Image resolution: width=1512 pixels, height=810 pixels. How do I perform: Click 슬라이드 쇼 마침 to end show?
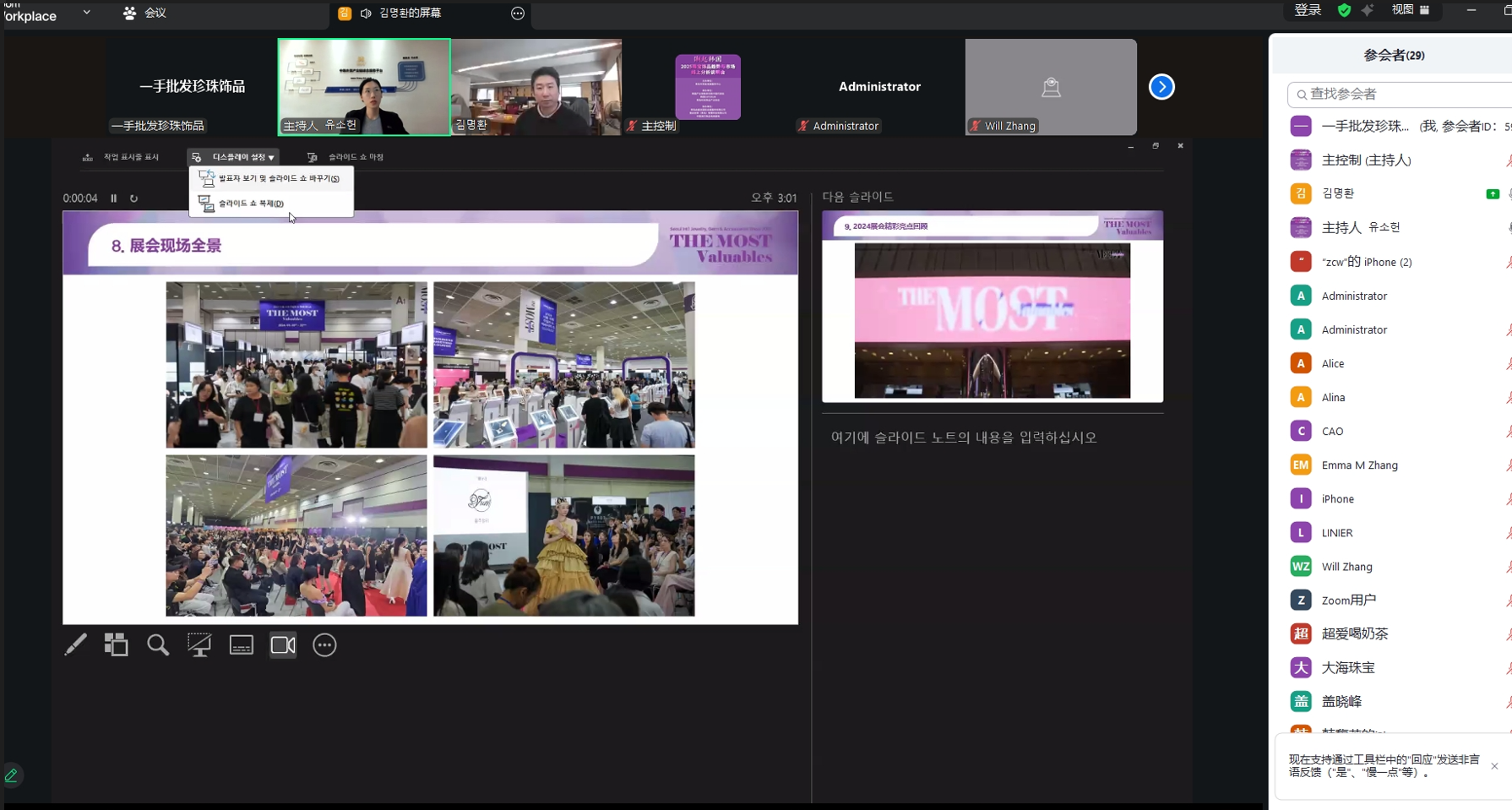point(346,157)
